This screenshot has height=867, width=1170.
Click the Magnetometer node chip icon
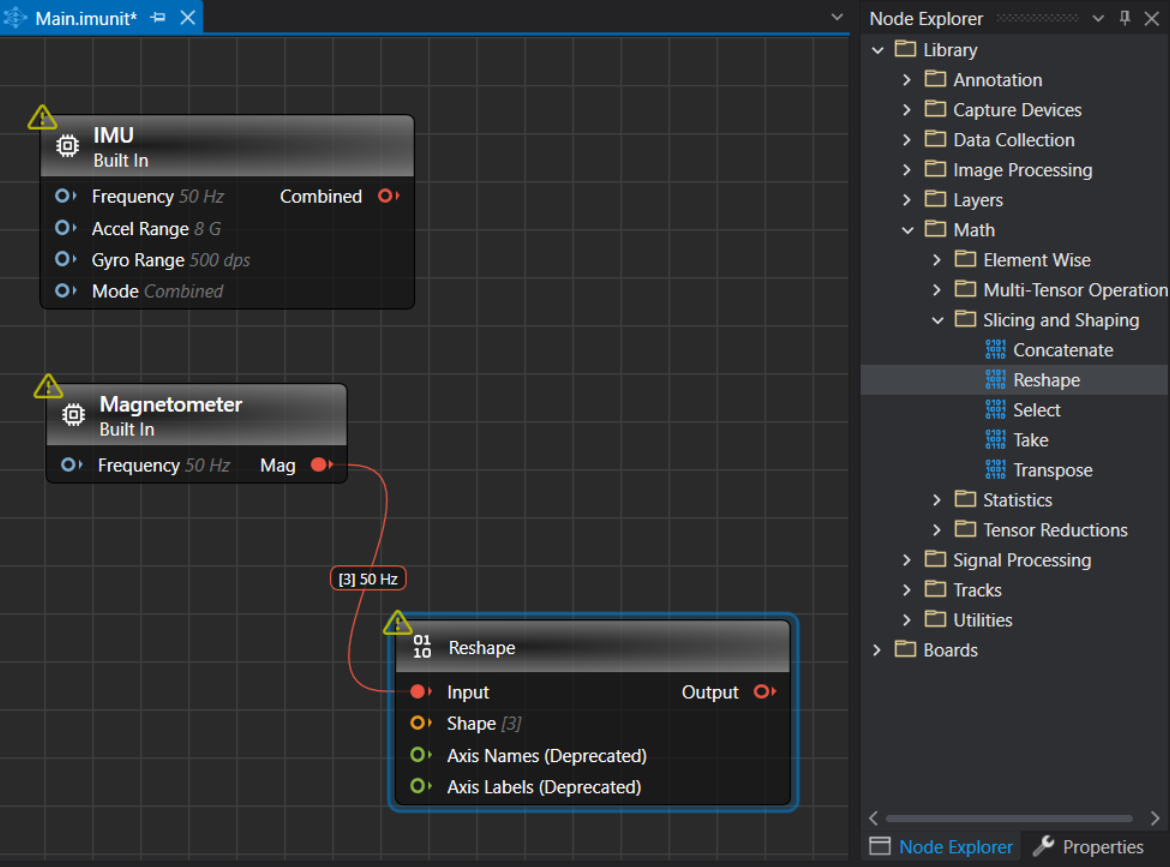[x=73, y=415]
